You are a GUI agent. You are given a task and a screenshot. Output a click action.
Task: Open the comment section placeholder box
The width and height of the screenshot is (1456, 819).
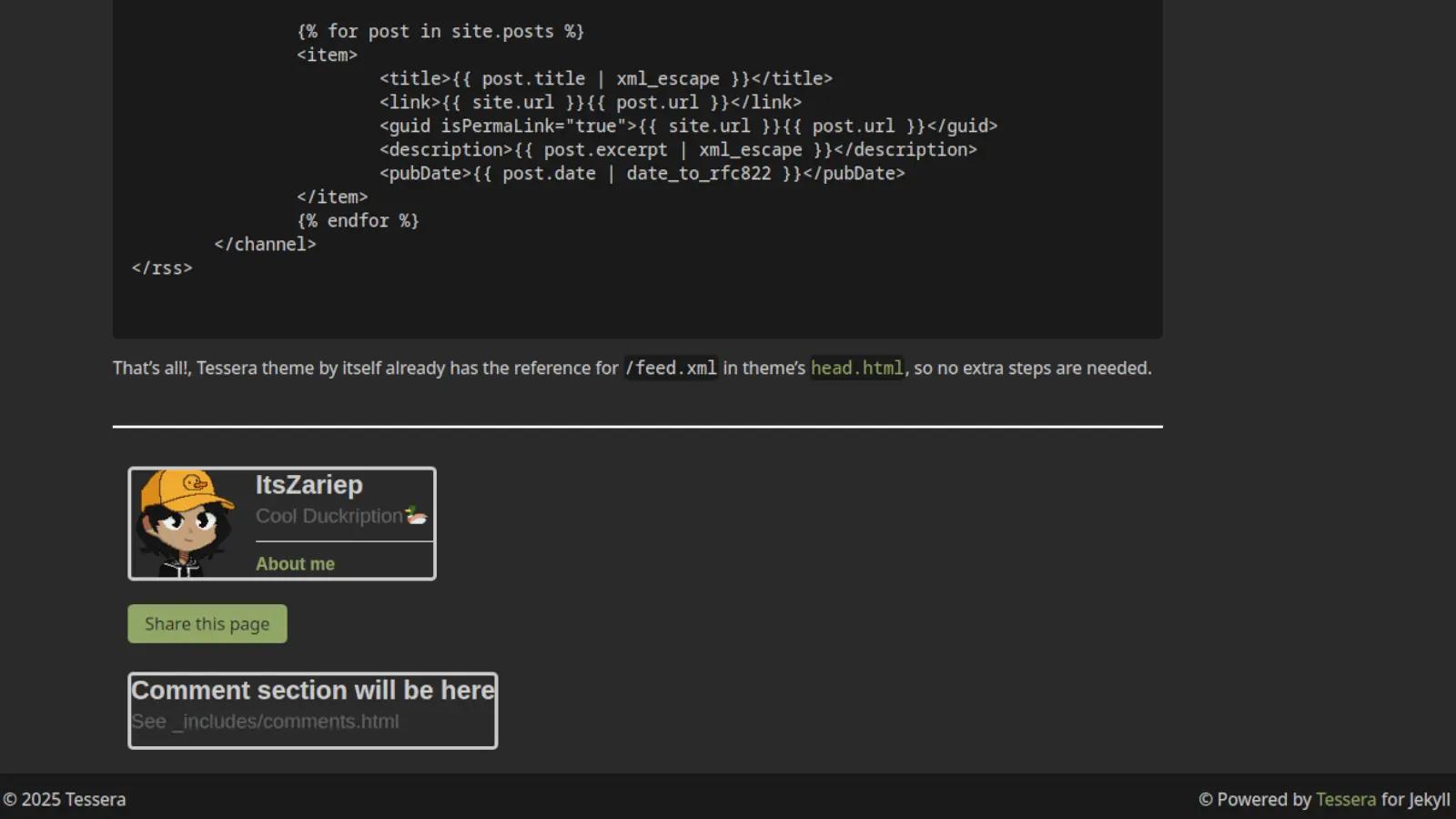tap(312, 711)
